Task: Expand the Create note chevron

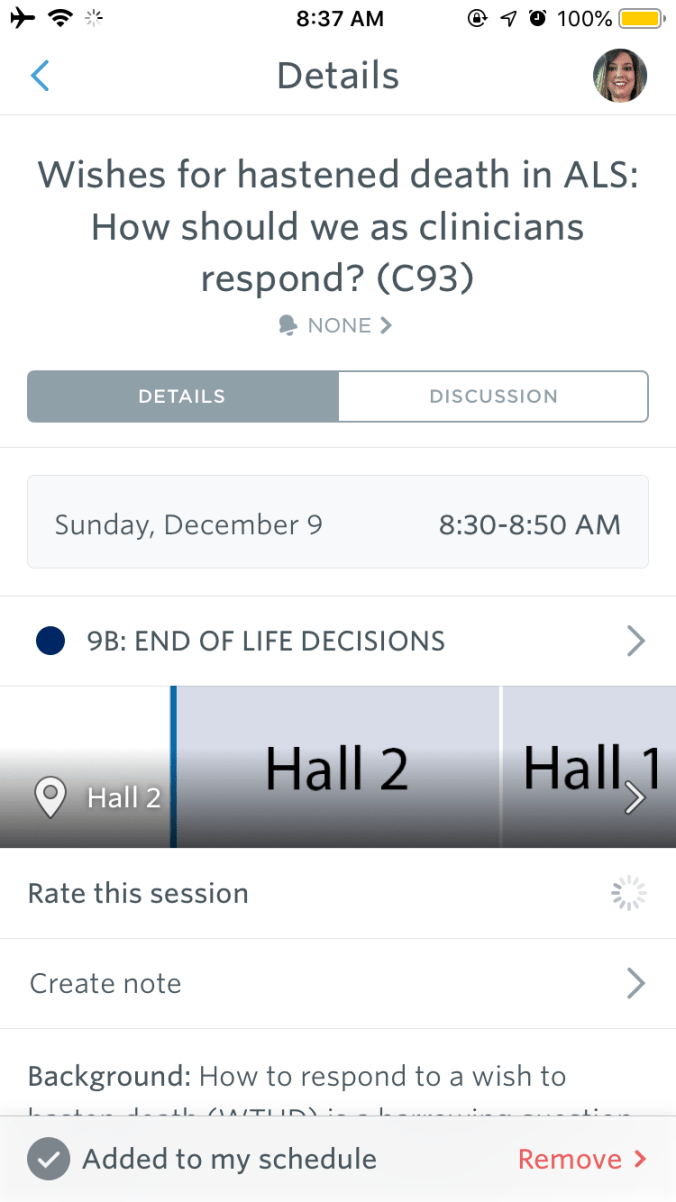Action: (x=635, y=984)
